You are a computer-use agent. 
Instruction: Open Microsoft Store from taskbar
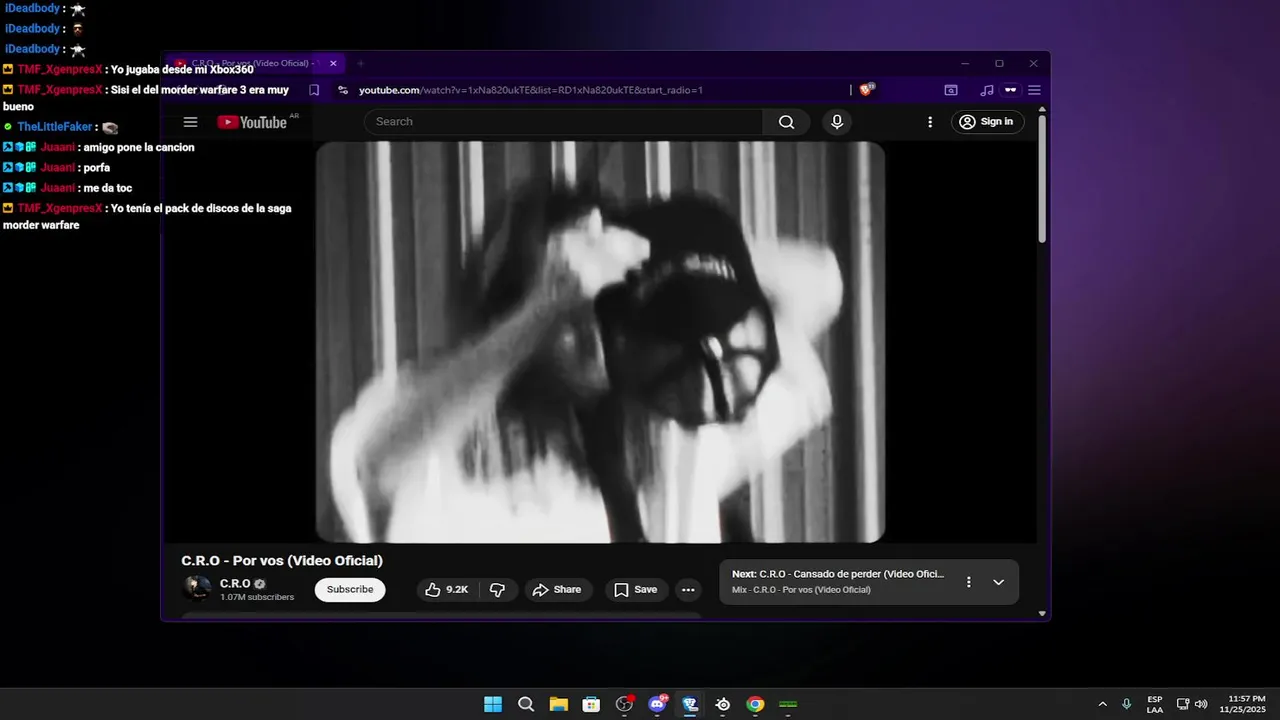coord(591,704)
